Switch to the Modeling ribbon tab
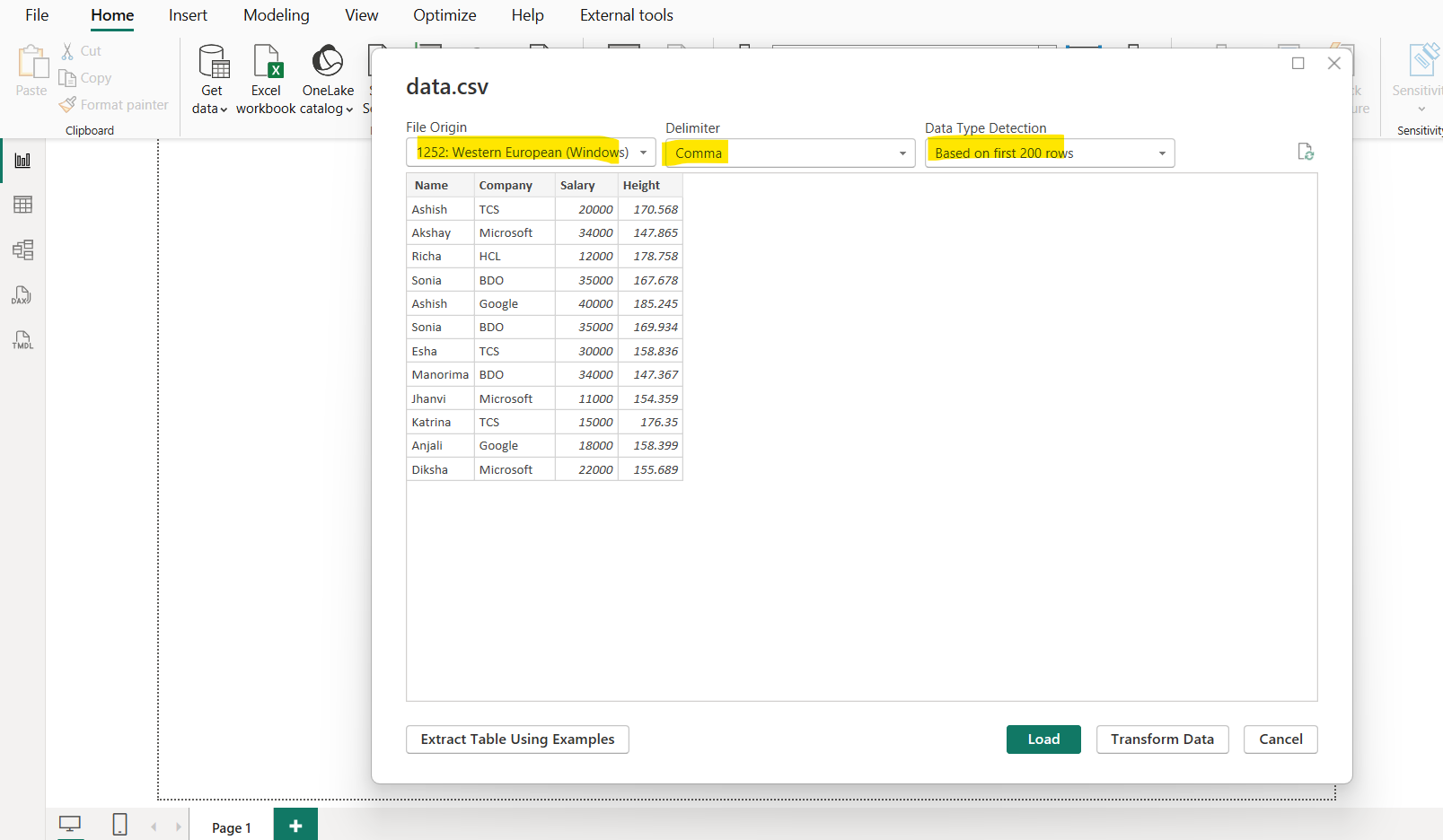 (276, 15)
